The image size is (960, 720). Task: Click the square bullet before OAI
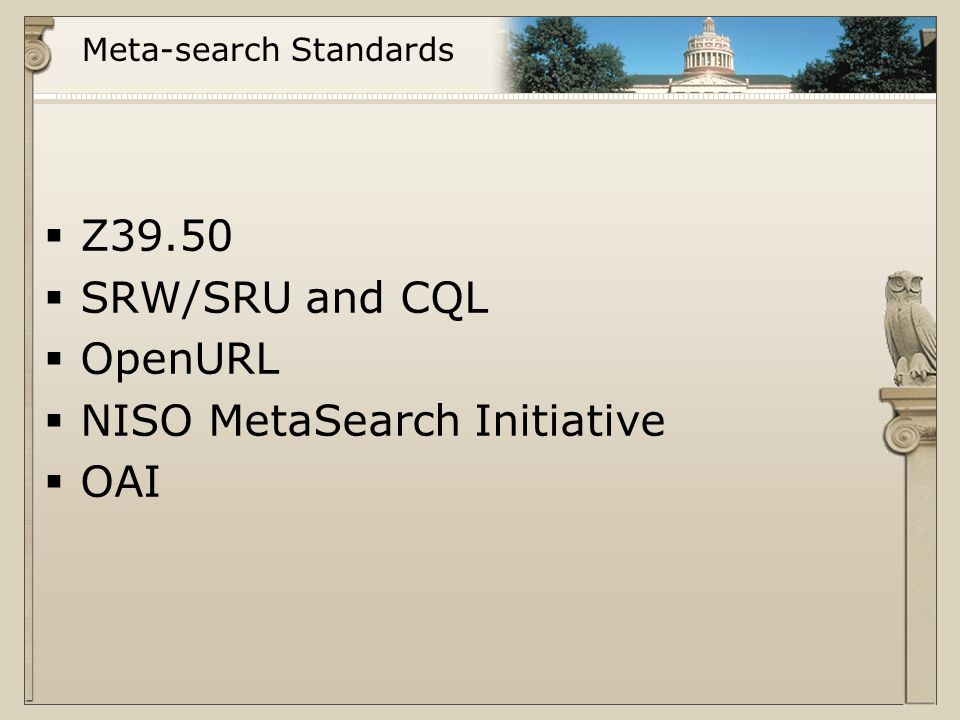point(54,482)
